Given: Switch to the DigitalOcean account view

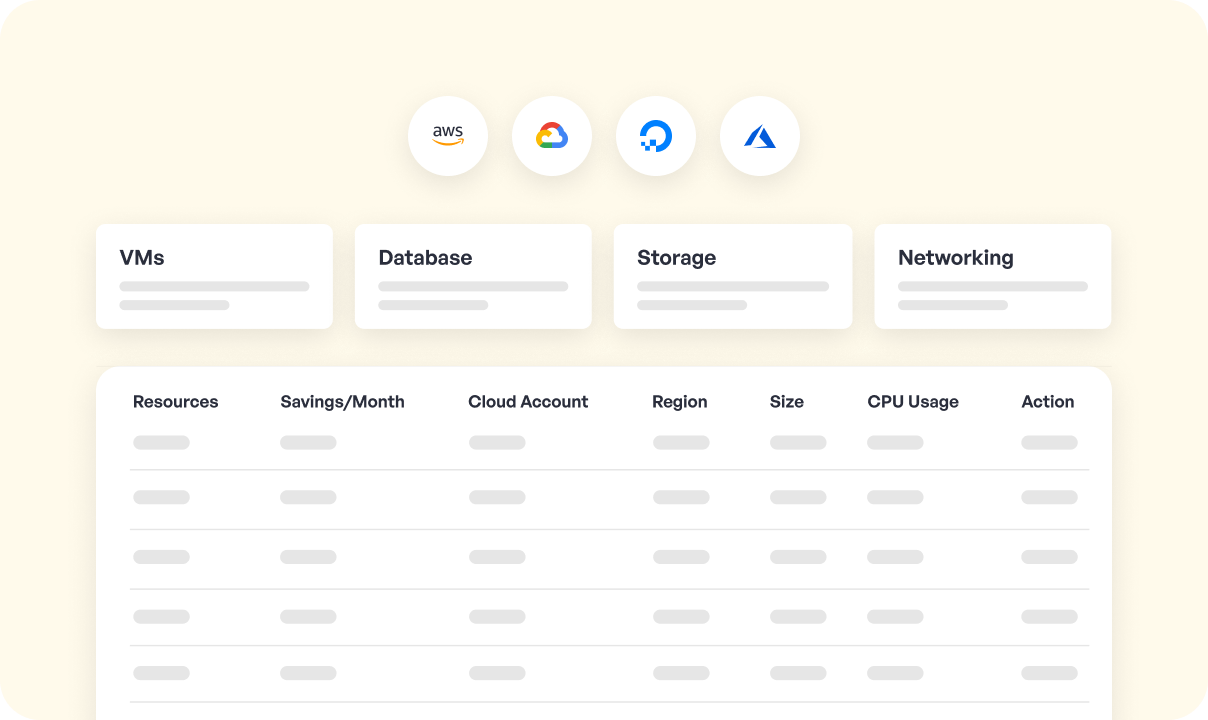Looking at the screenshot, I should click(655, 136).
